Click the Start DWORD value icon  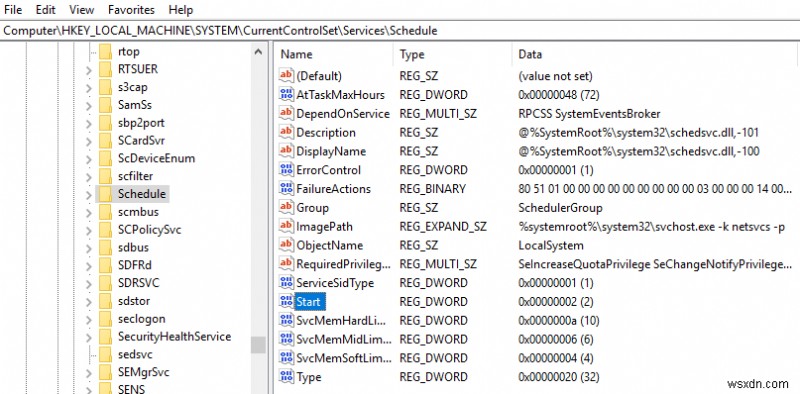tap(286, 302)
